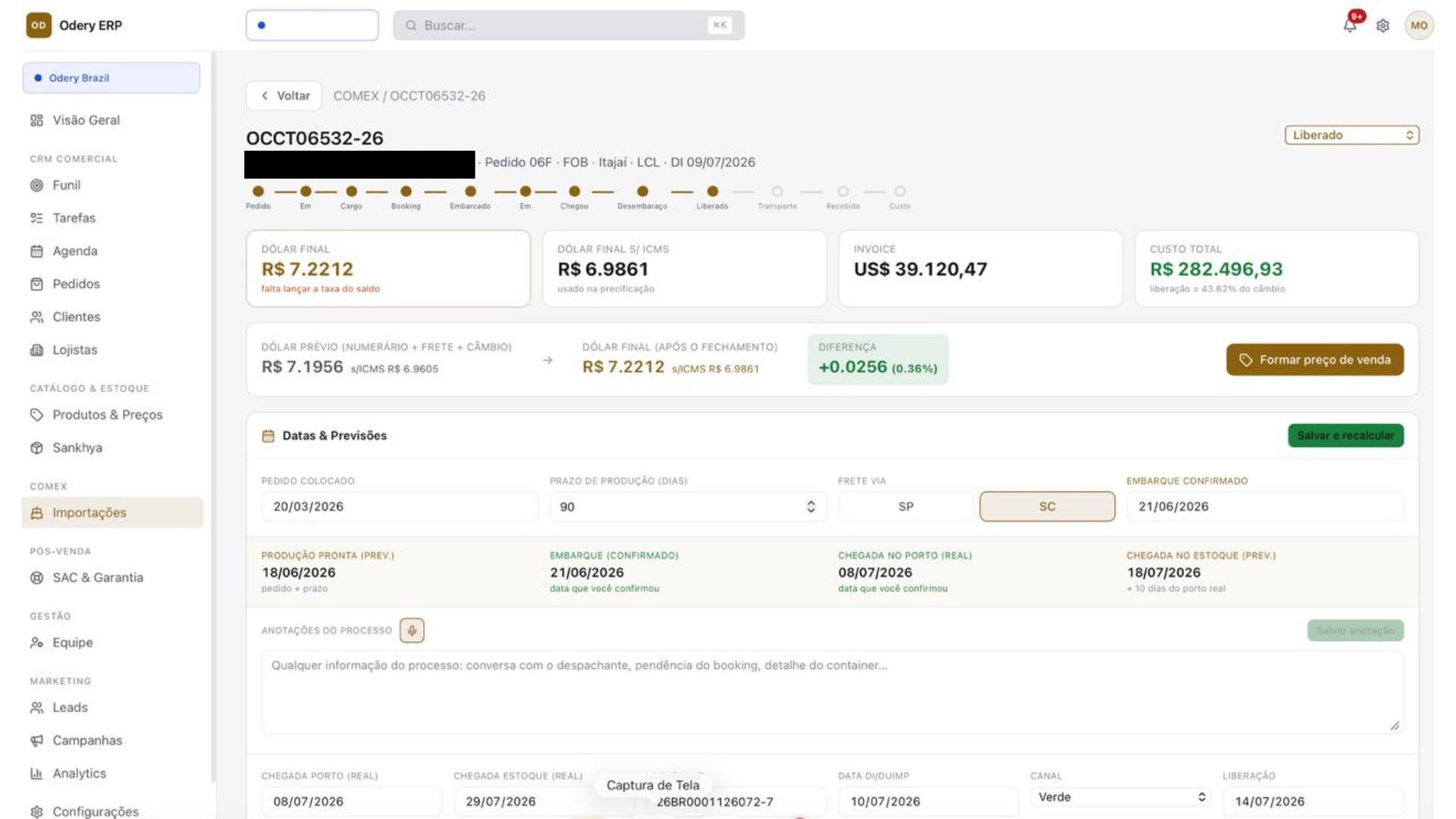
Task: Select SC as freight route
Action: coord(1047,507)
